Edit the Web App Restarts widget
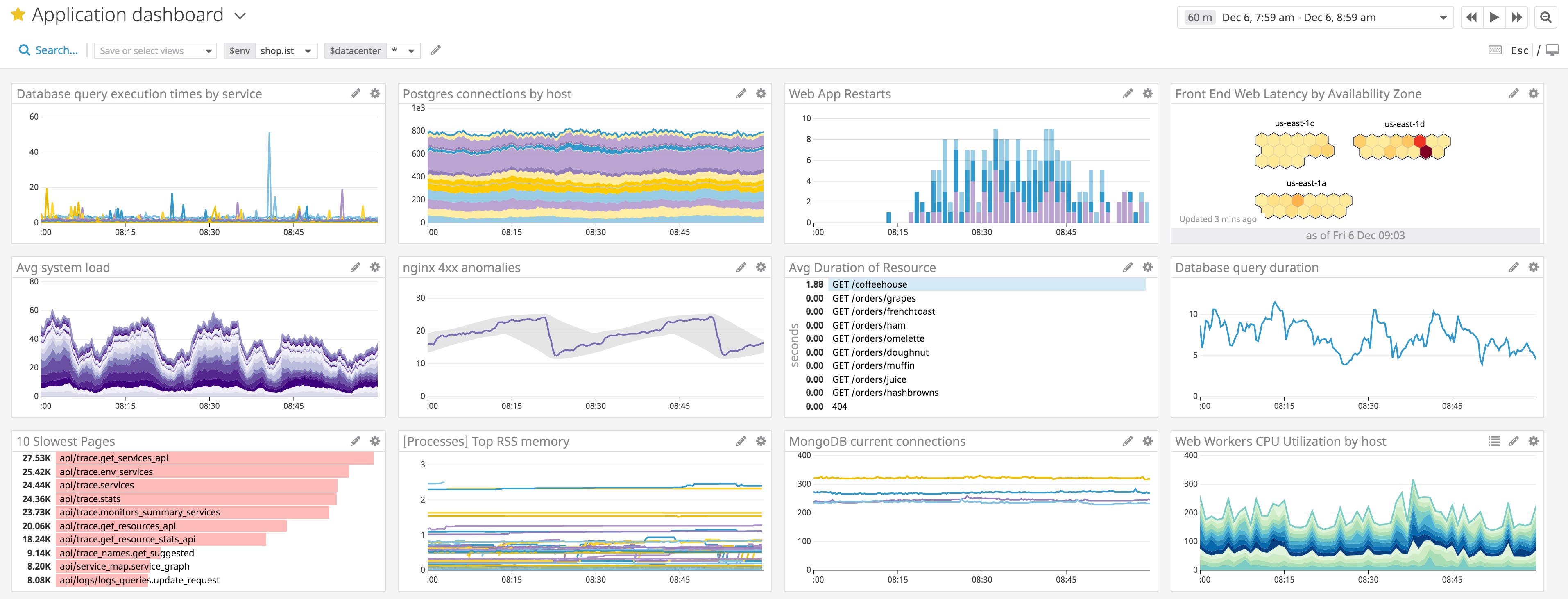This screenshot has height=599, width=1568. 1127,94
